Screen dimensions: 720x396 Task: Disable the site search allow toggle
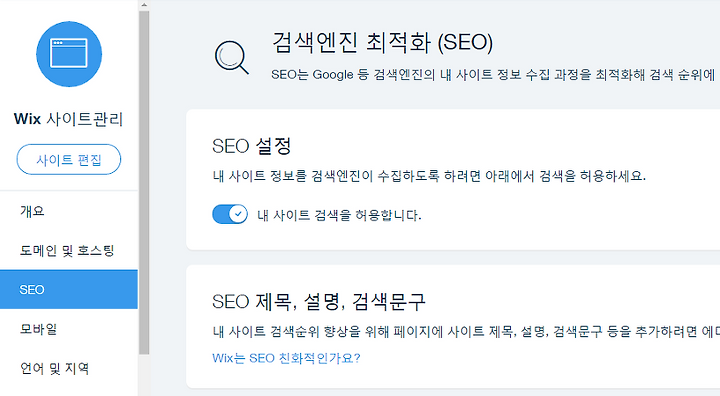pyautogui.click(x=230, y=214)
